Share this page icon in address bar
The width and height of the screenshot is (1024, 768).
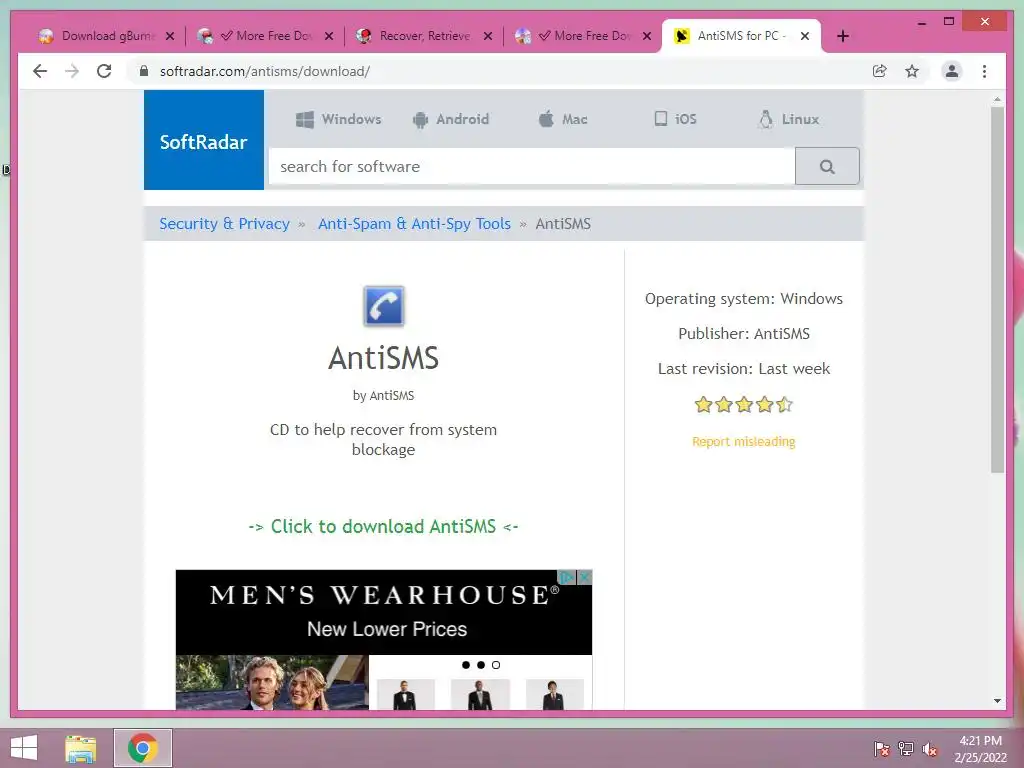tap(880, 71)
